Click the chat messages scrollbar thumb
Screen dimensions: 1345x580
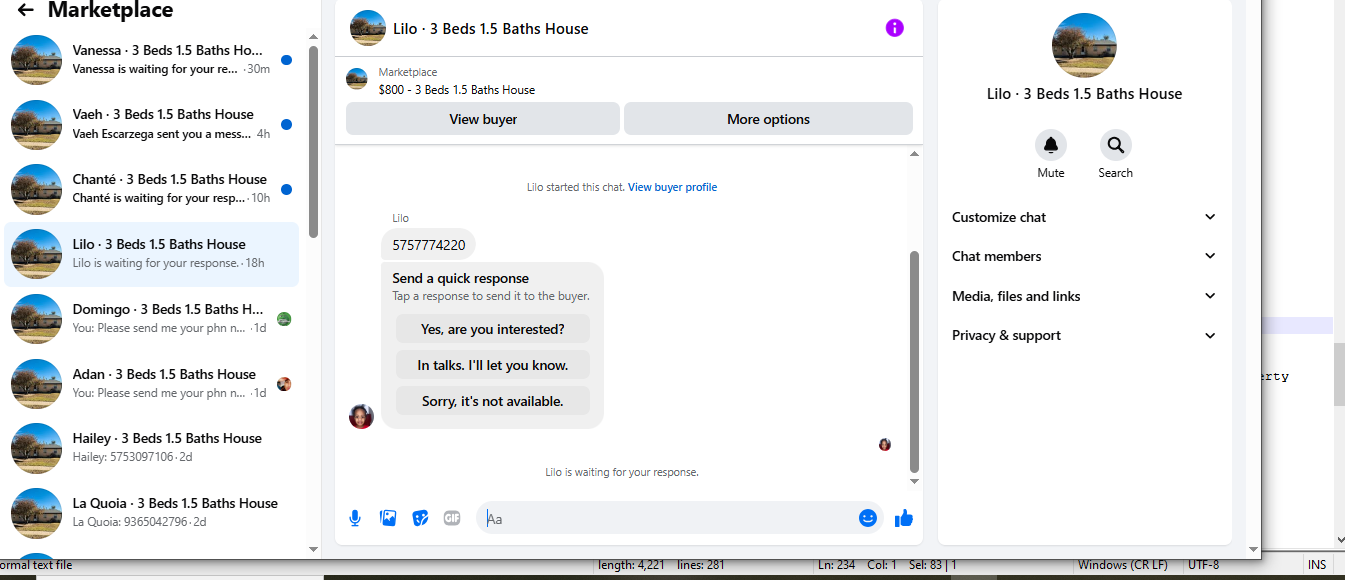coord(914,361)
